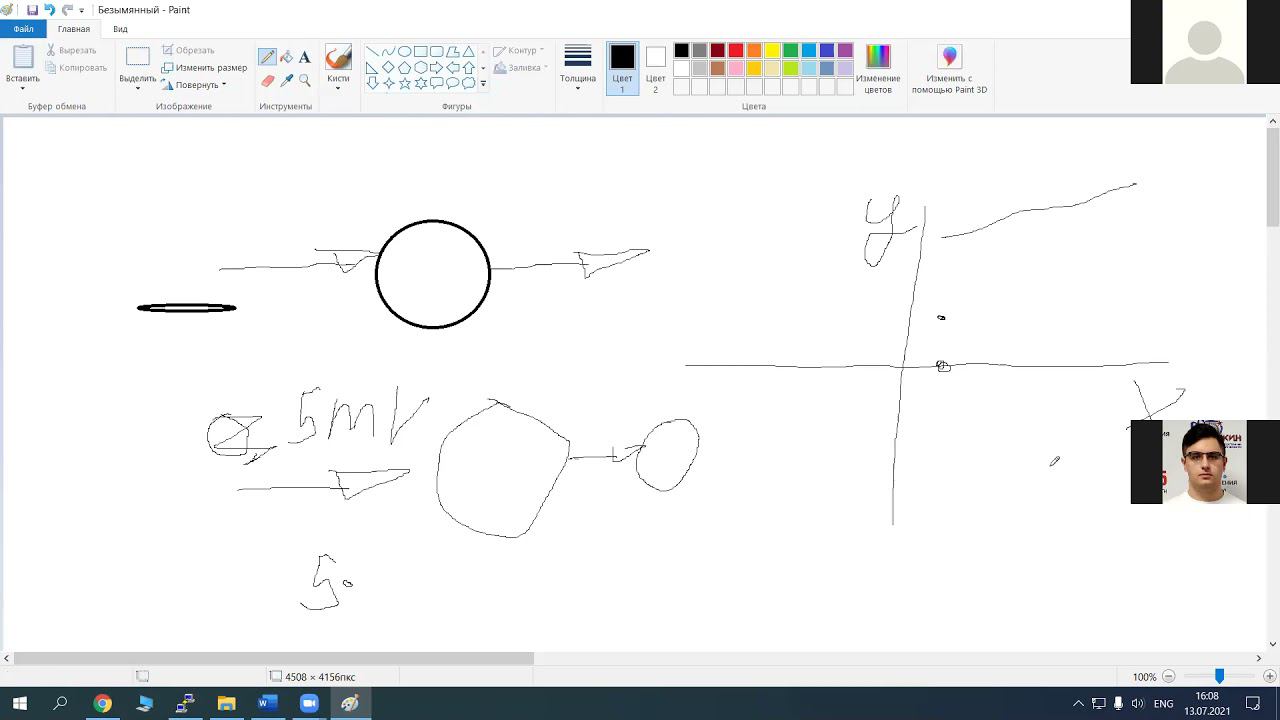Image resolution: width=1280 pixels, height=720 pixels.
Task: Activate Цвет 2 (Color 2) selector
Action: (655, 69)
